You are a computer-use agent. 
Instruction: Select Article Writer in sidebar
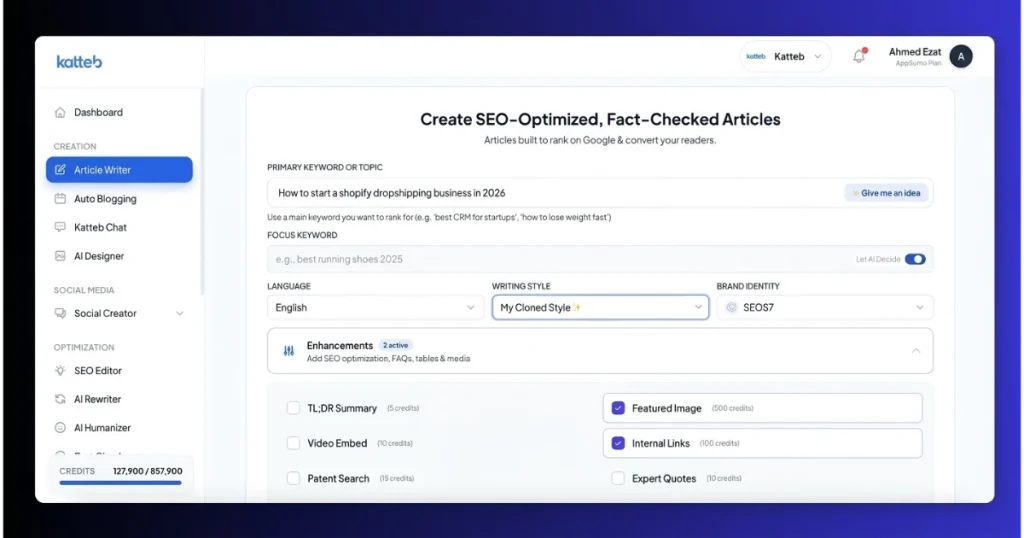click(119, 170)
